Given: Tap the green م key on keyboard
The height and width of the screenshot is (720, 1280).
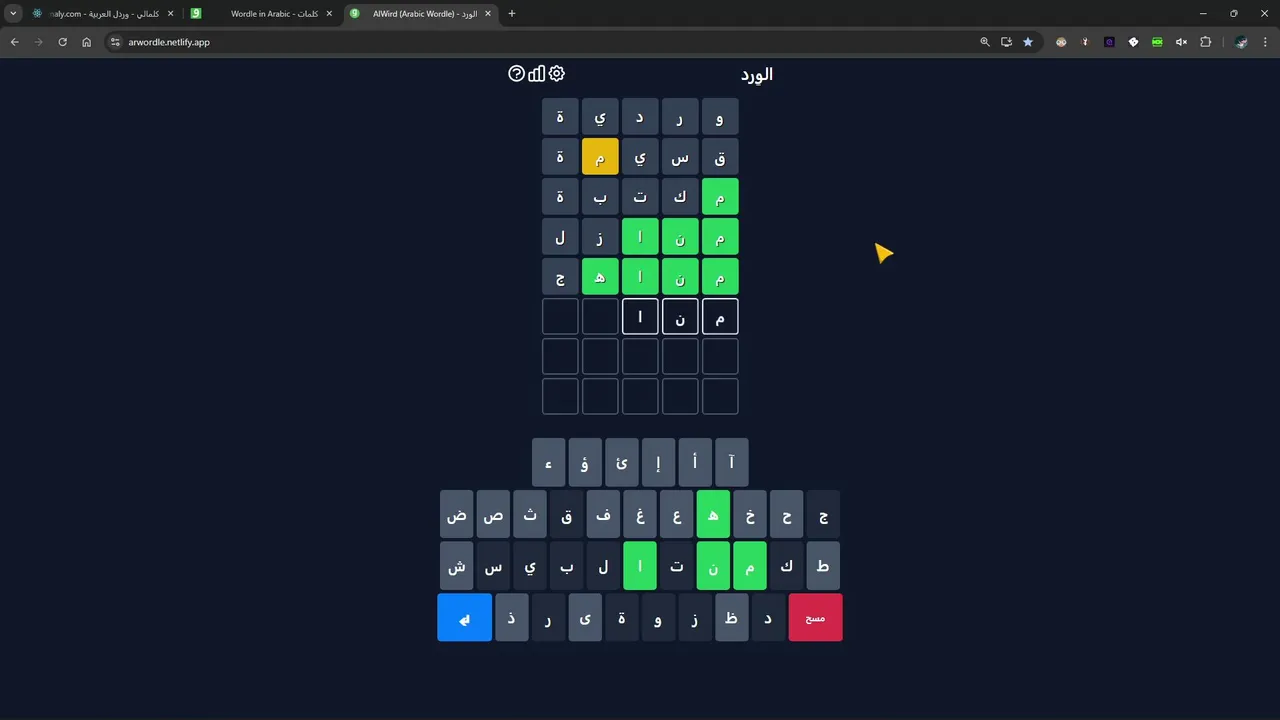Looking at the screenshot, I should (x=750, y=566).
